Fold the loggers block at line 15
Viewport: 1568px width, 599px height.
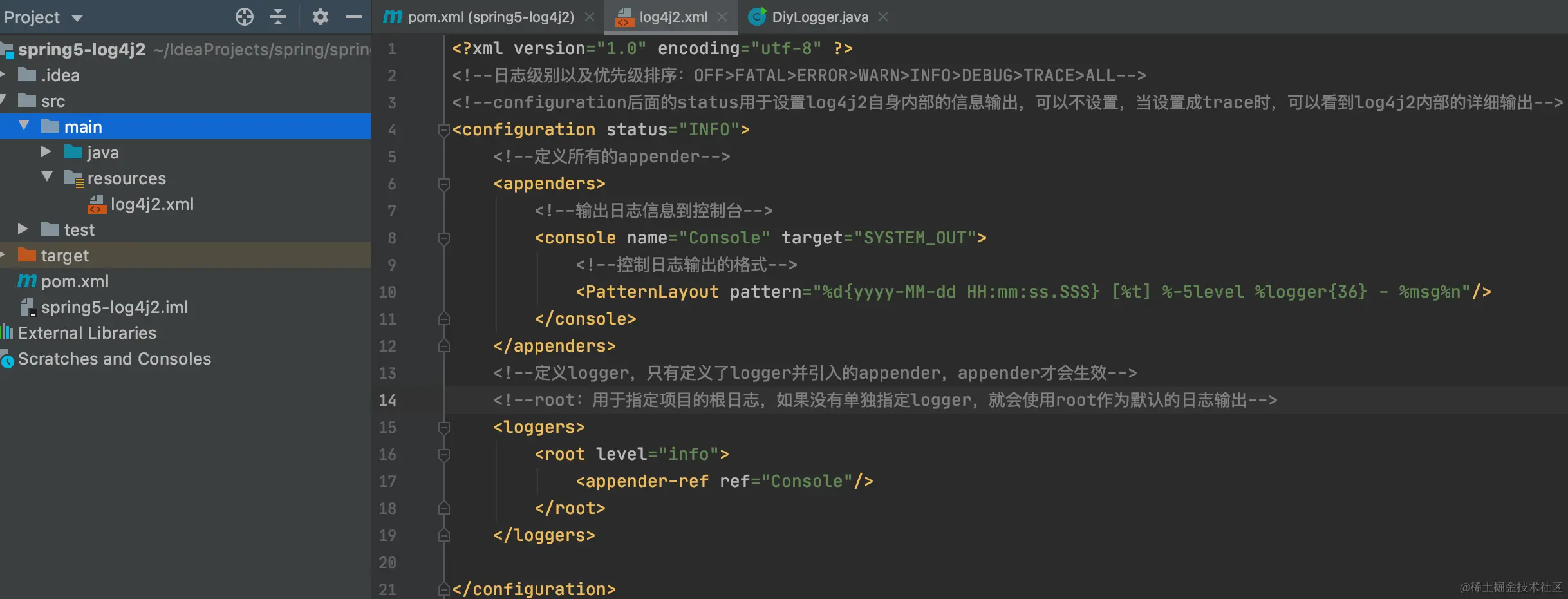[443, 428]
